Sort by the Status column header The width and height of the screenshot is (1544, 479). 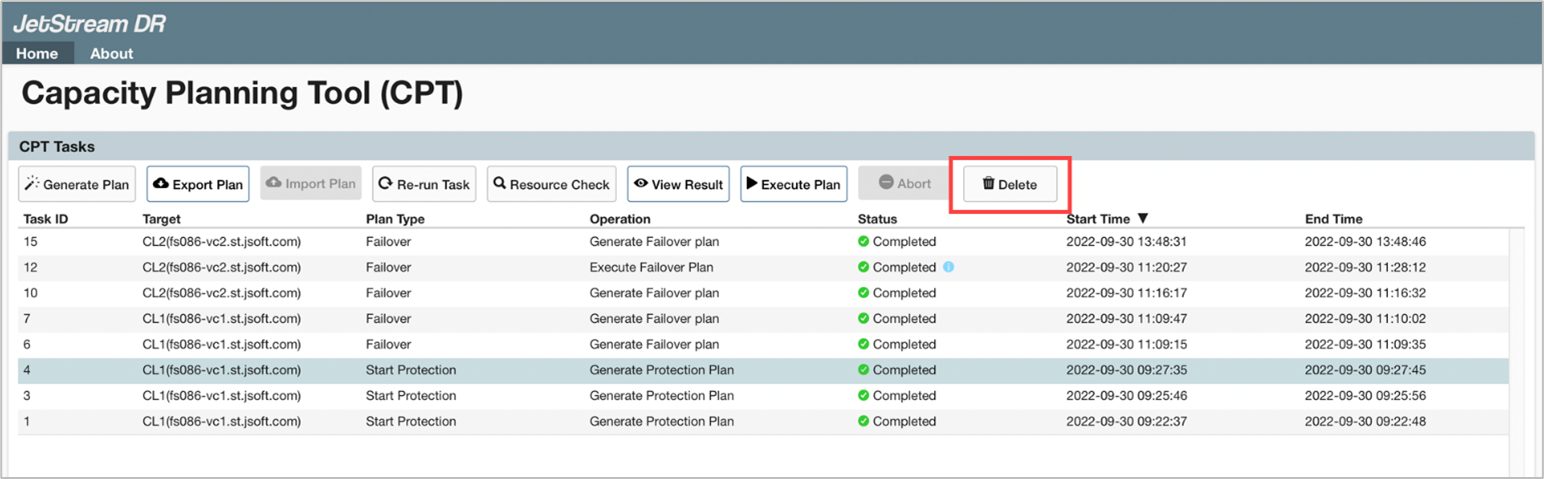(877, 218)
